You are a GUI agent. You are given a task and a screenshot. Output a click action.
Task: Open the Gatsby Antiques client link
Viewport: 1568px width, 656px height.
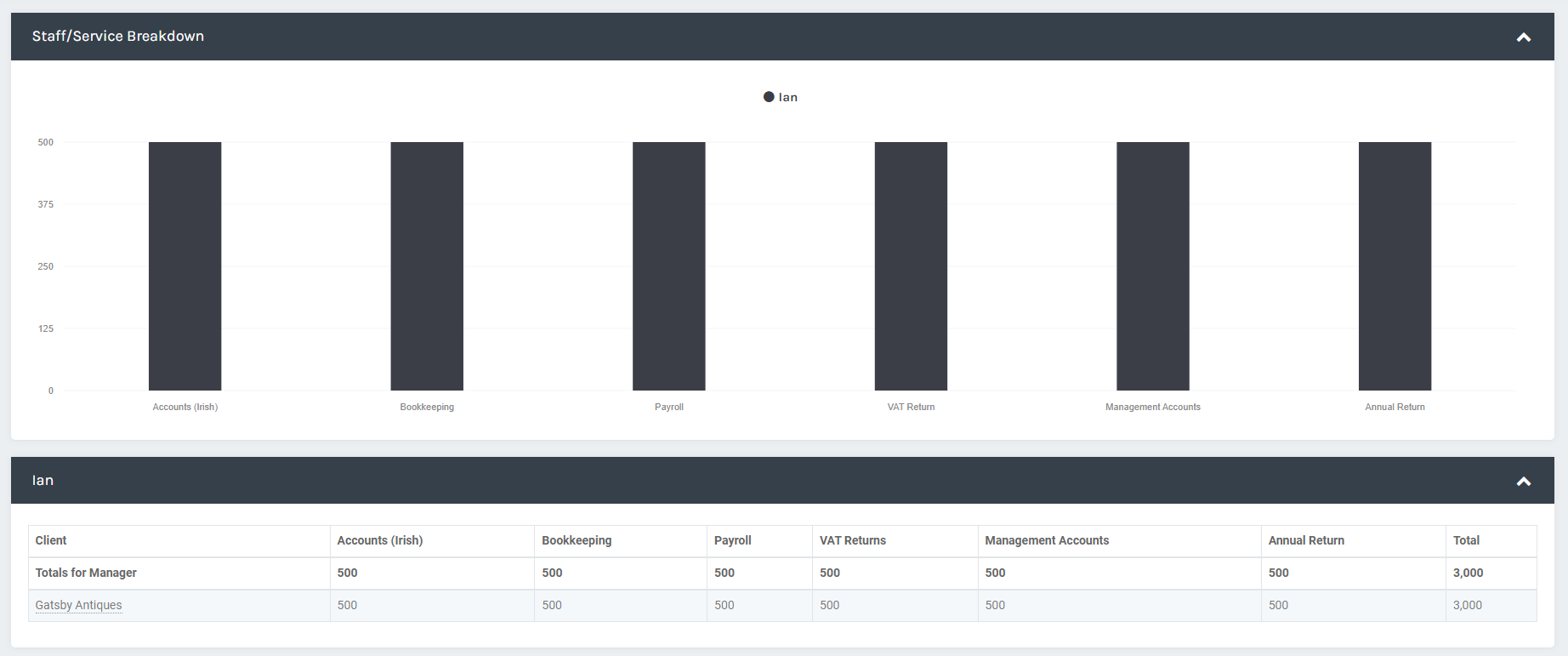(x=78, y=605)
